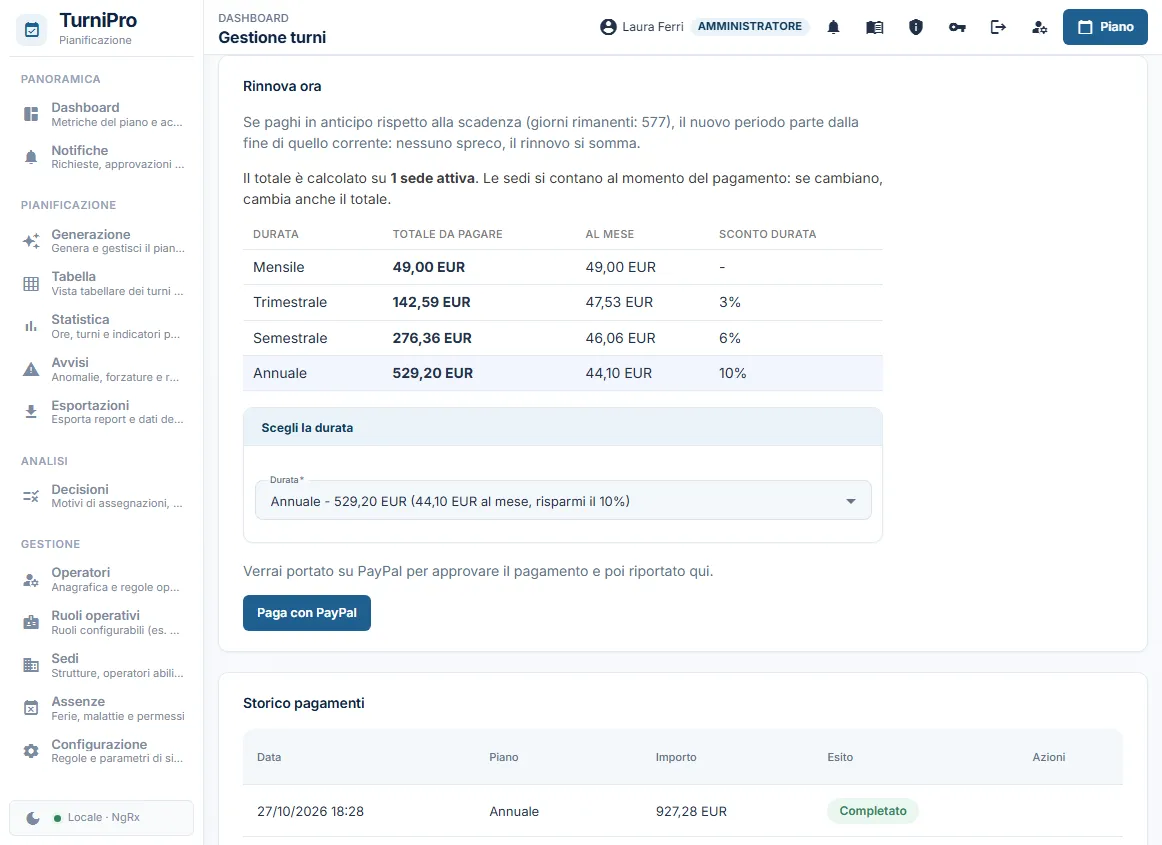Click the Configurazione gear icon

(31, 751)
